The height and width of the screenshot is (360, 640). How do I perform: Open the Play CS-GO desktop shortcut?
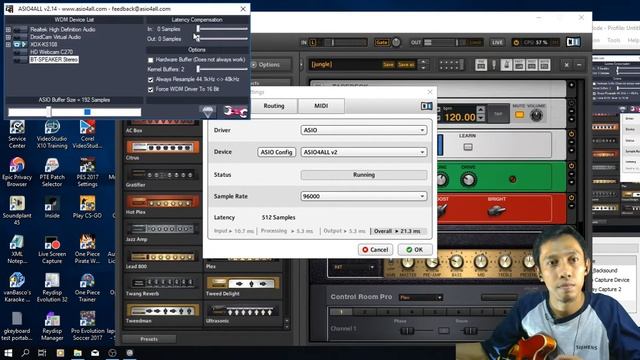pyautogui.click(x=87, y=207)
